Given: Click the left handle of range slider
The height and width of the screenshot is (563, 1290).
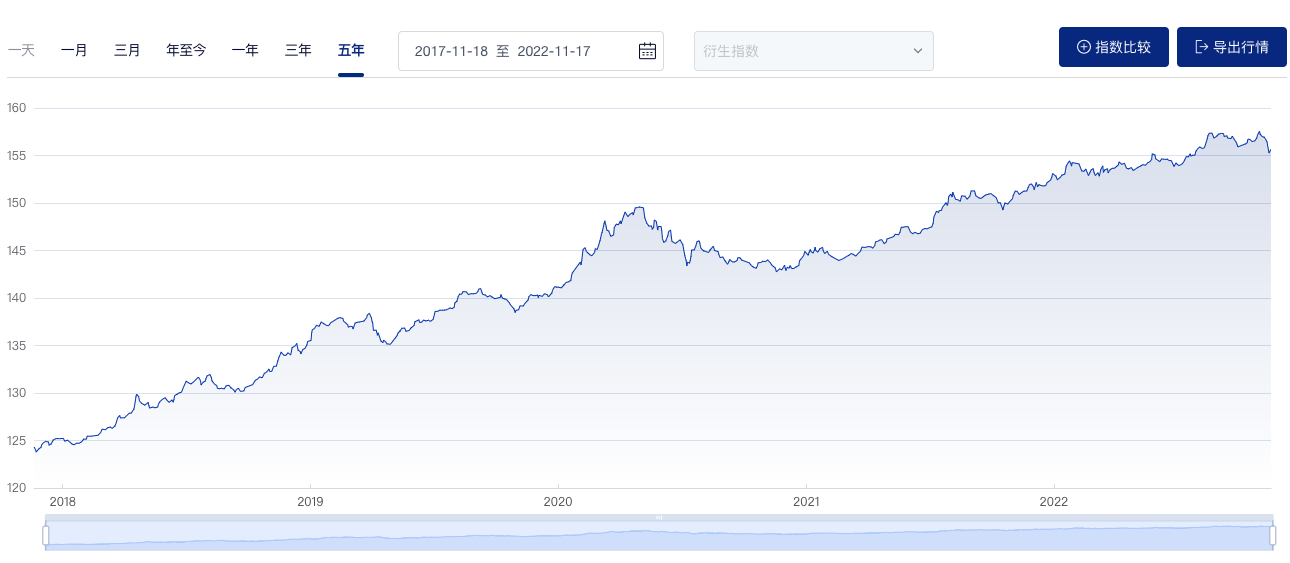Looking at the screenshot, I should 45,535.
